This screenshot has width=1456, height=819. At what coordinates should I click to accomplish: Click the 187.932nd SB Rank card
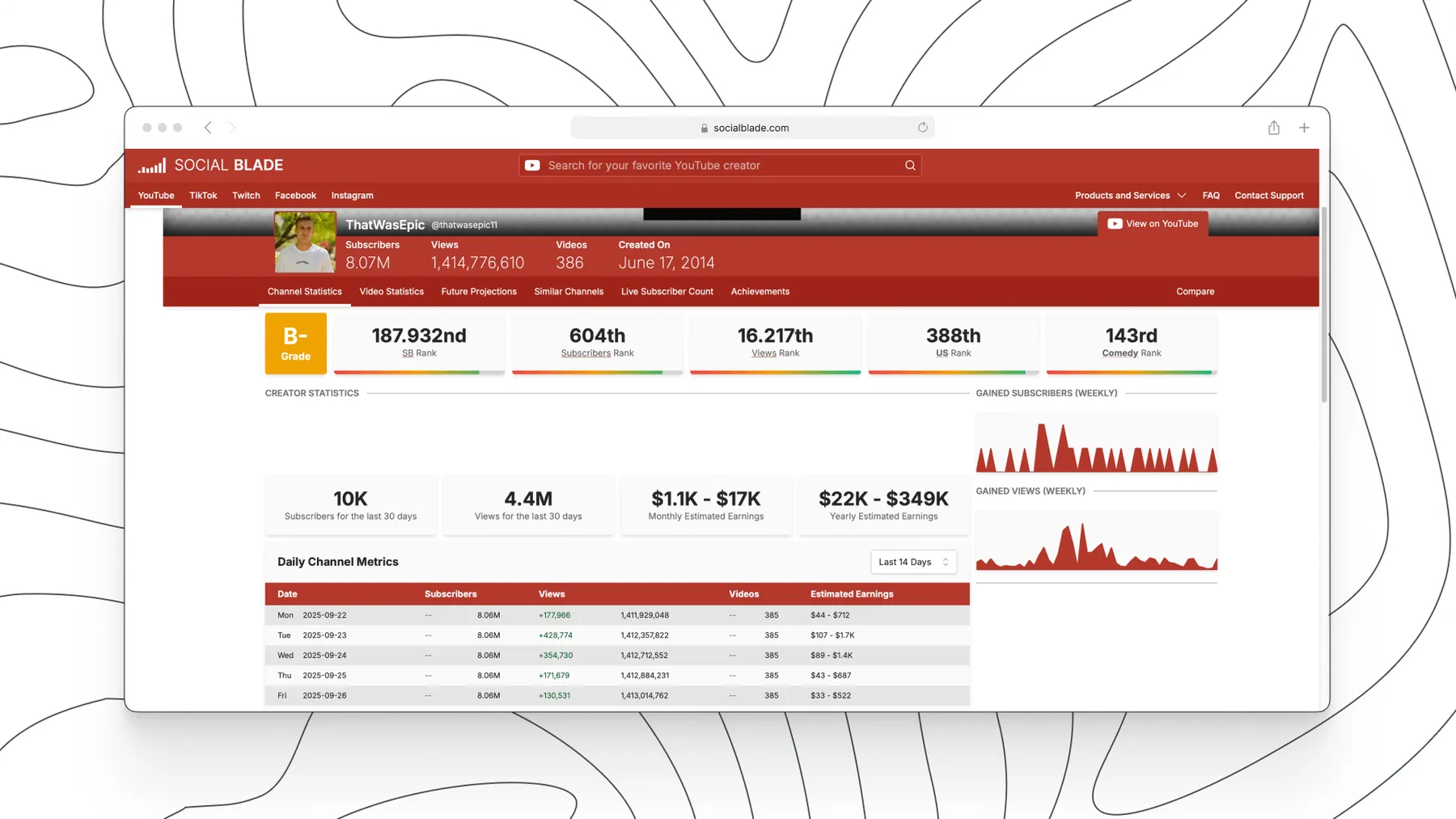click(x=419, y=344)
